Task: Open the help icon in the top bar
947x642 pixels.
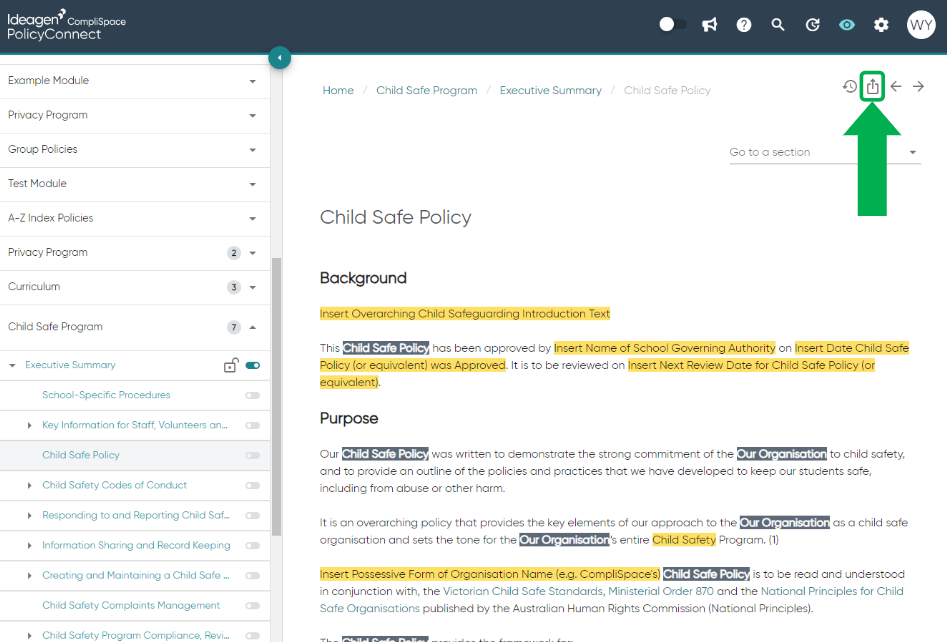Action: [x=744, y=24]
